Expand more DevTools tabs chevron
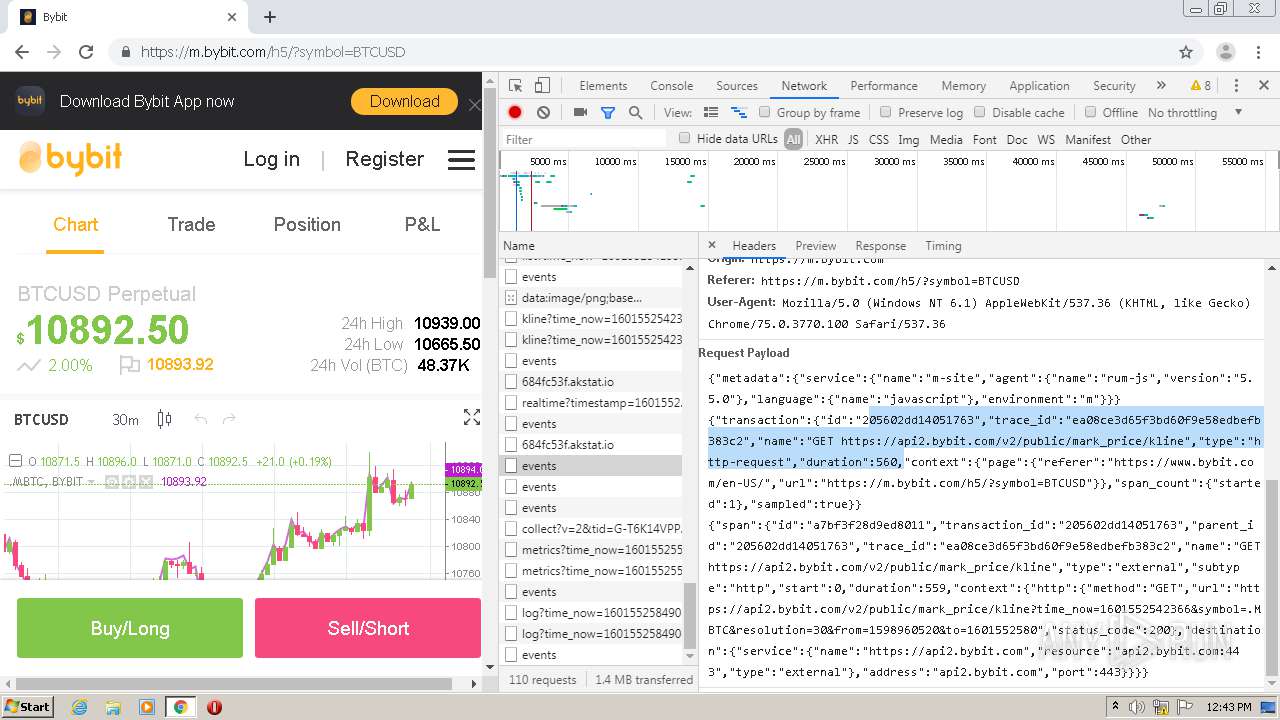1280x720 pixels. pos(1161,86)
